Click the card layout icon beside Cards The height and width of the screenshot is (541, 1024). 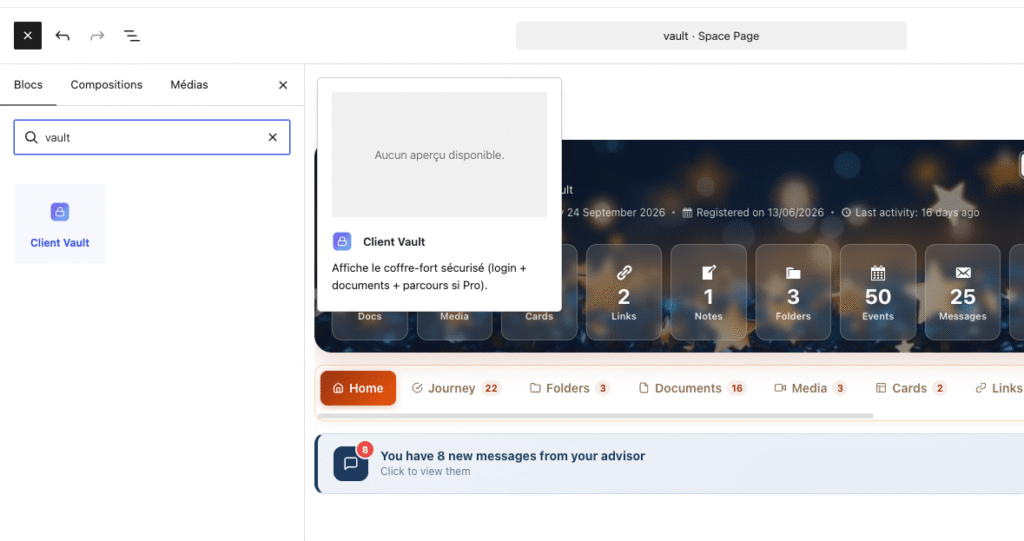coord(881,388)
